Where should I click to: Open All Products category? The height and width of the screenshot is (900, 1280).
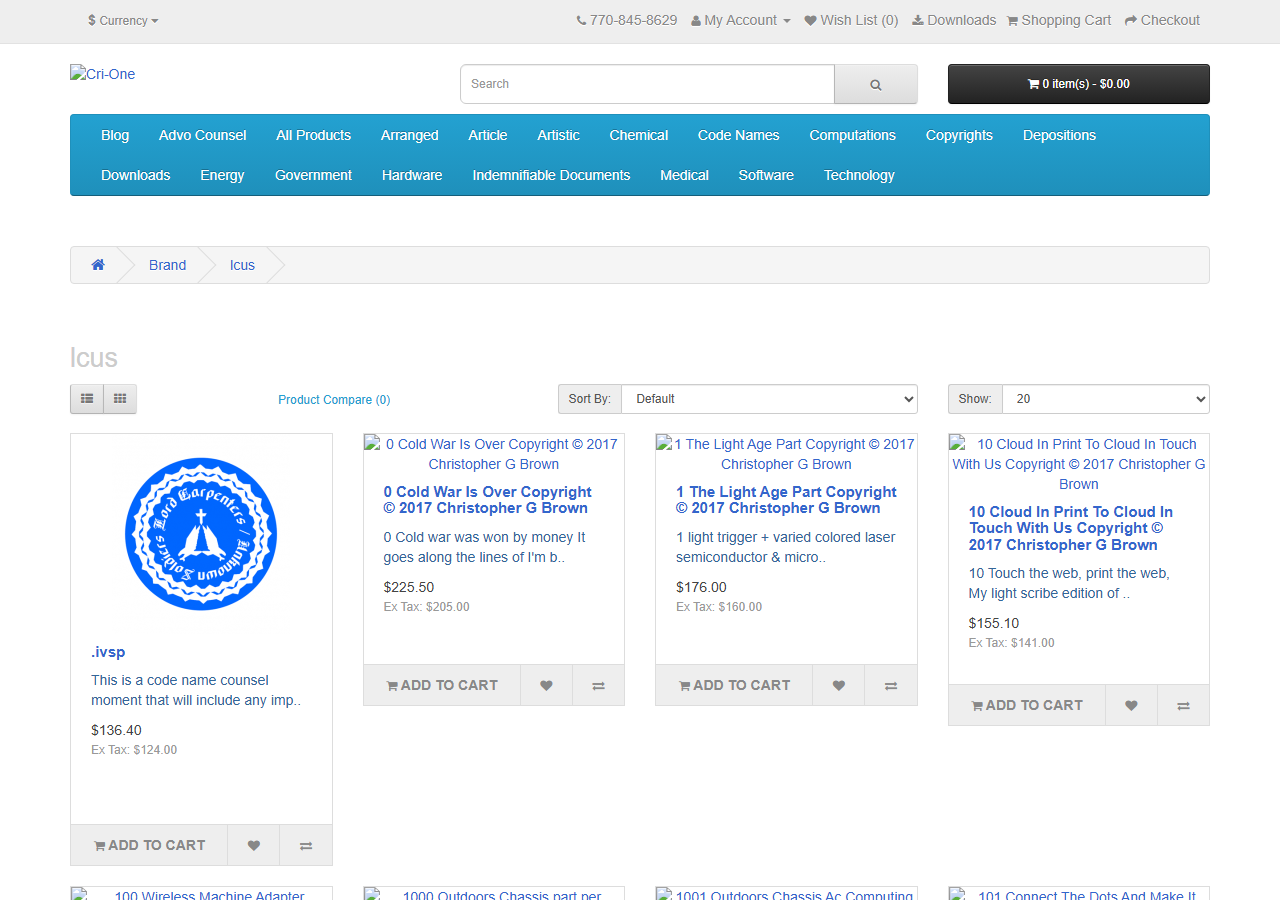[x=314, y=135]
